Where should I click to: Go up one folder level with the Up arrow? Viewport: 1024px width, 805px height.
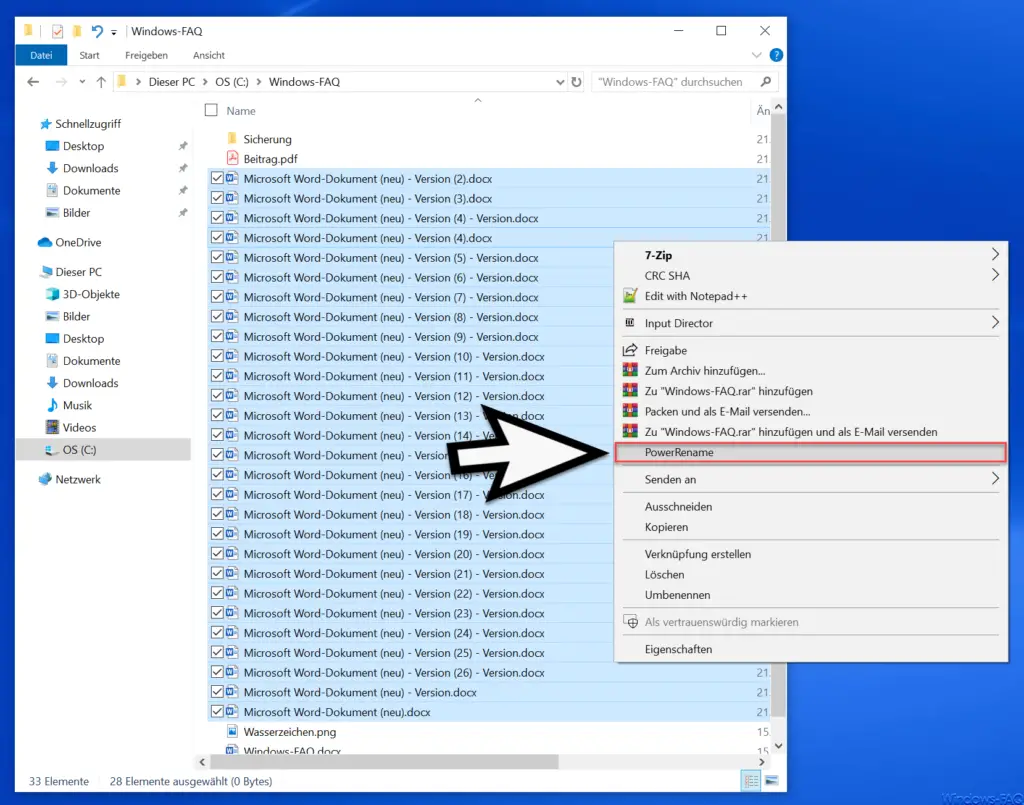click(101, 82)
